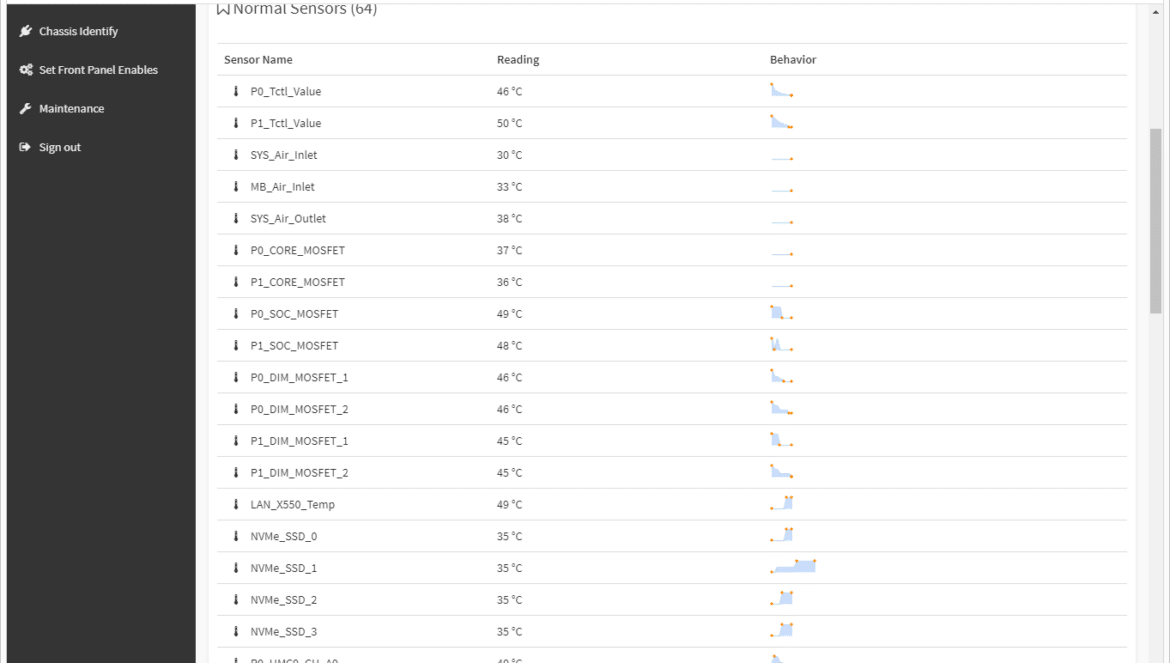Click the NVMe_SSD_1 behavior sparkline graph
Screen dimensions: 1170x663
click(x=793, y=567)
